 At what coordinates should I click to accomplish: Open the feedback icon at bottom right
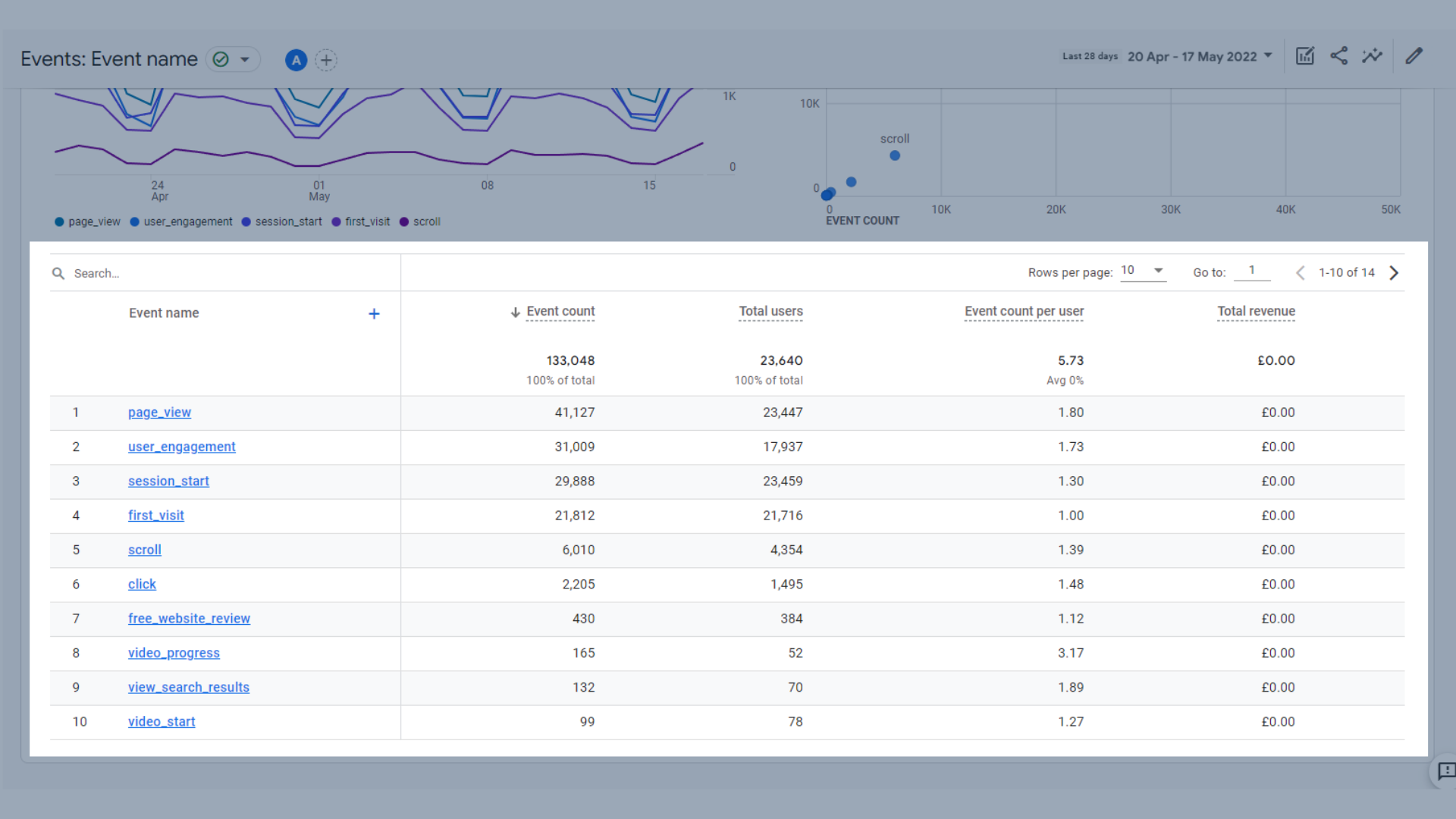[1445, 771]
